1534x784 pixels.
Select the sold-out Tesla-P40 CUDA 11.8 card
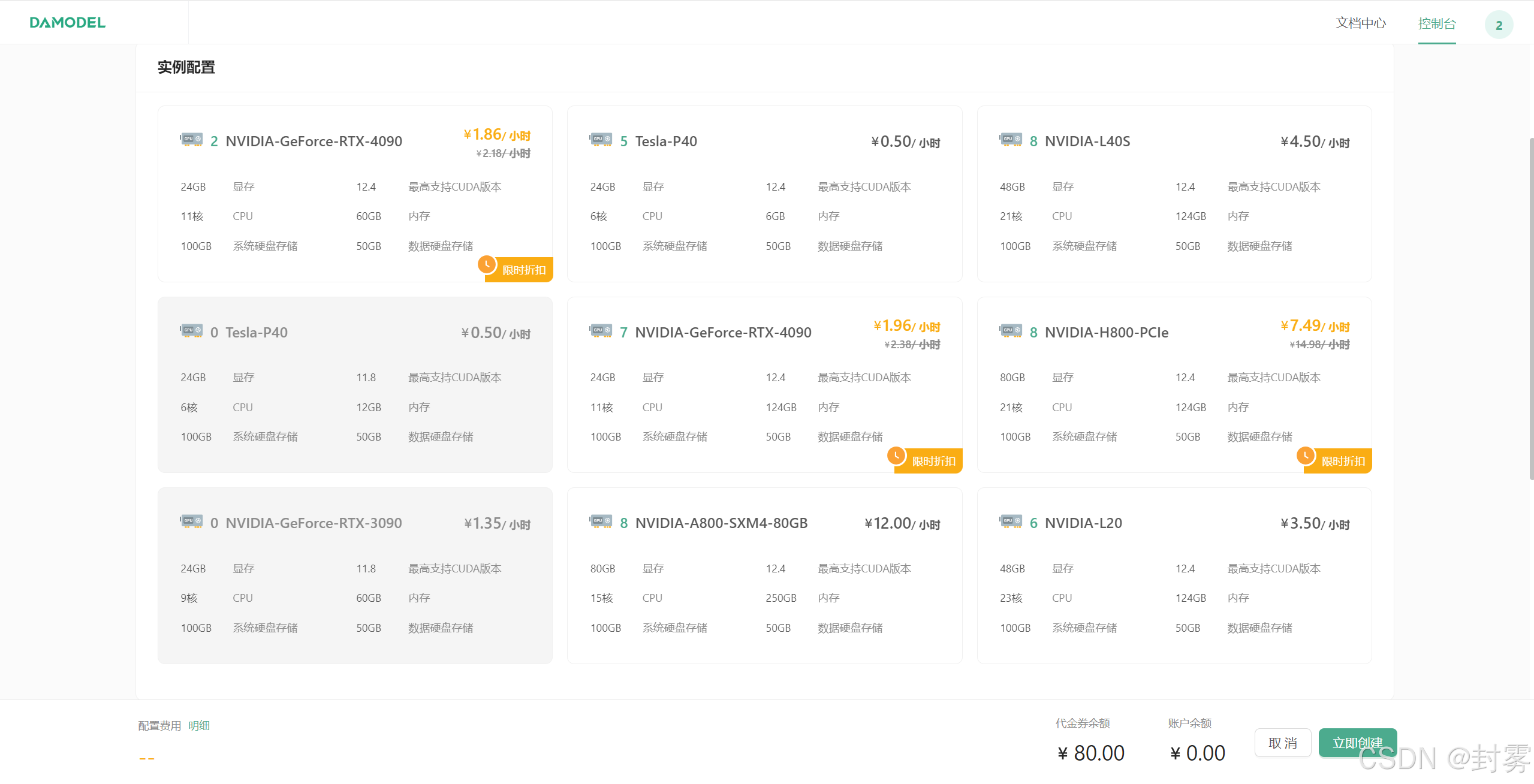[x=355, y=385]
